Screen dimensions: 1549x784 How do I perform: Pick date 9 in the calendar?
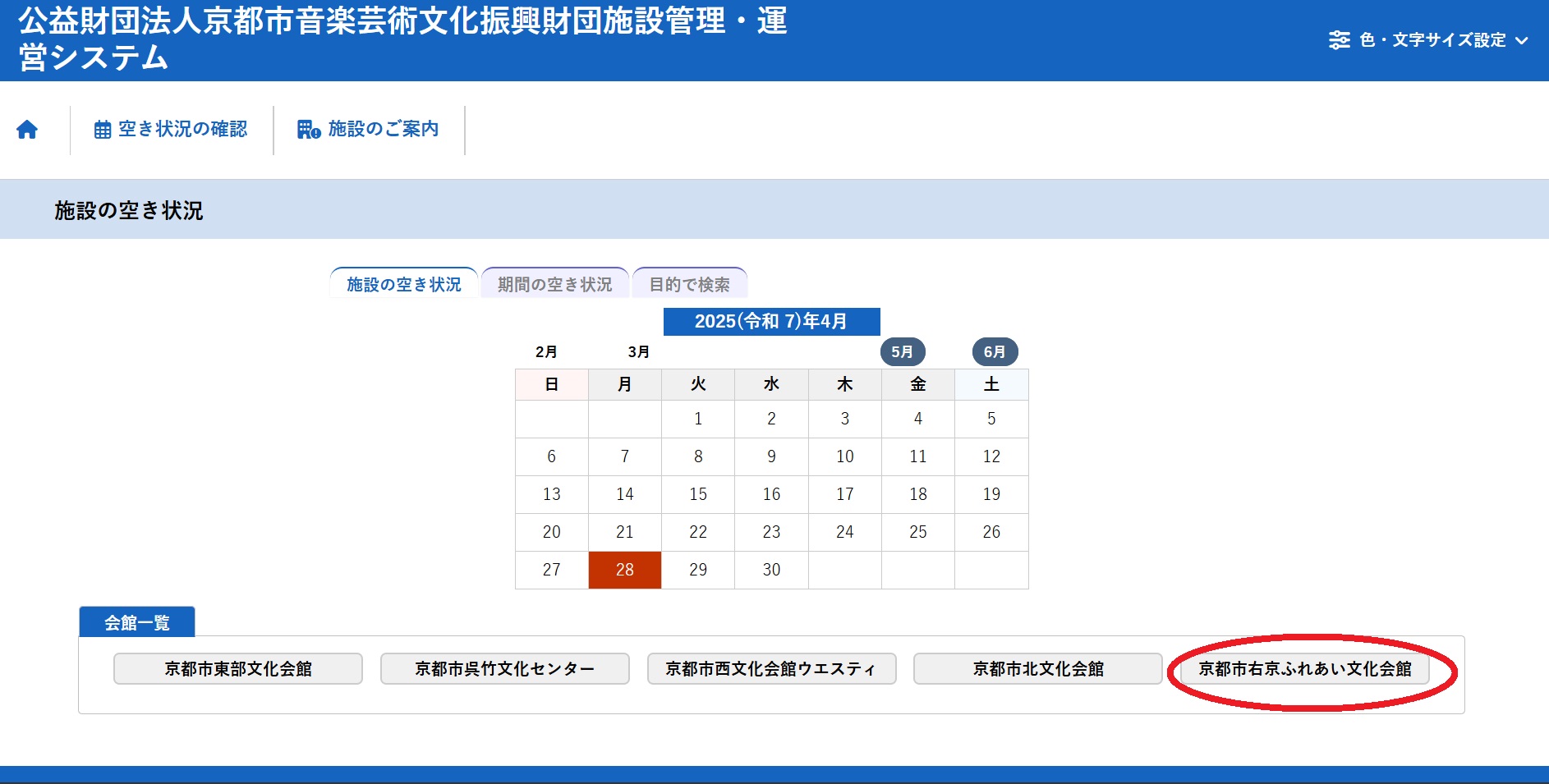771,456
